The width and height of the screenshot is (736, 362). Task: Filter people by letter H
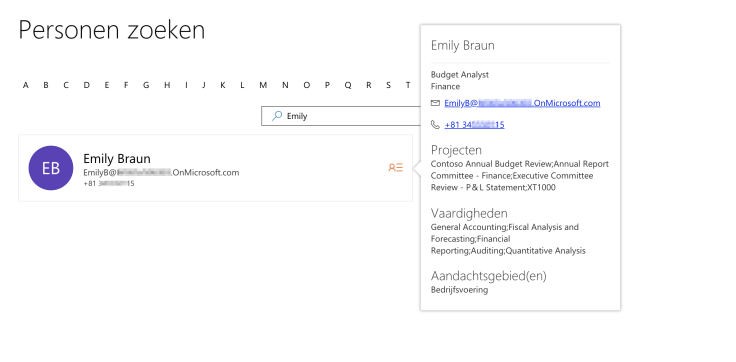(x=167, y=85)
